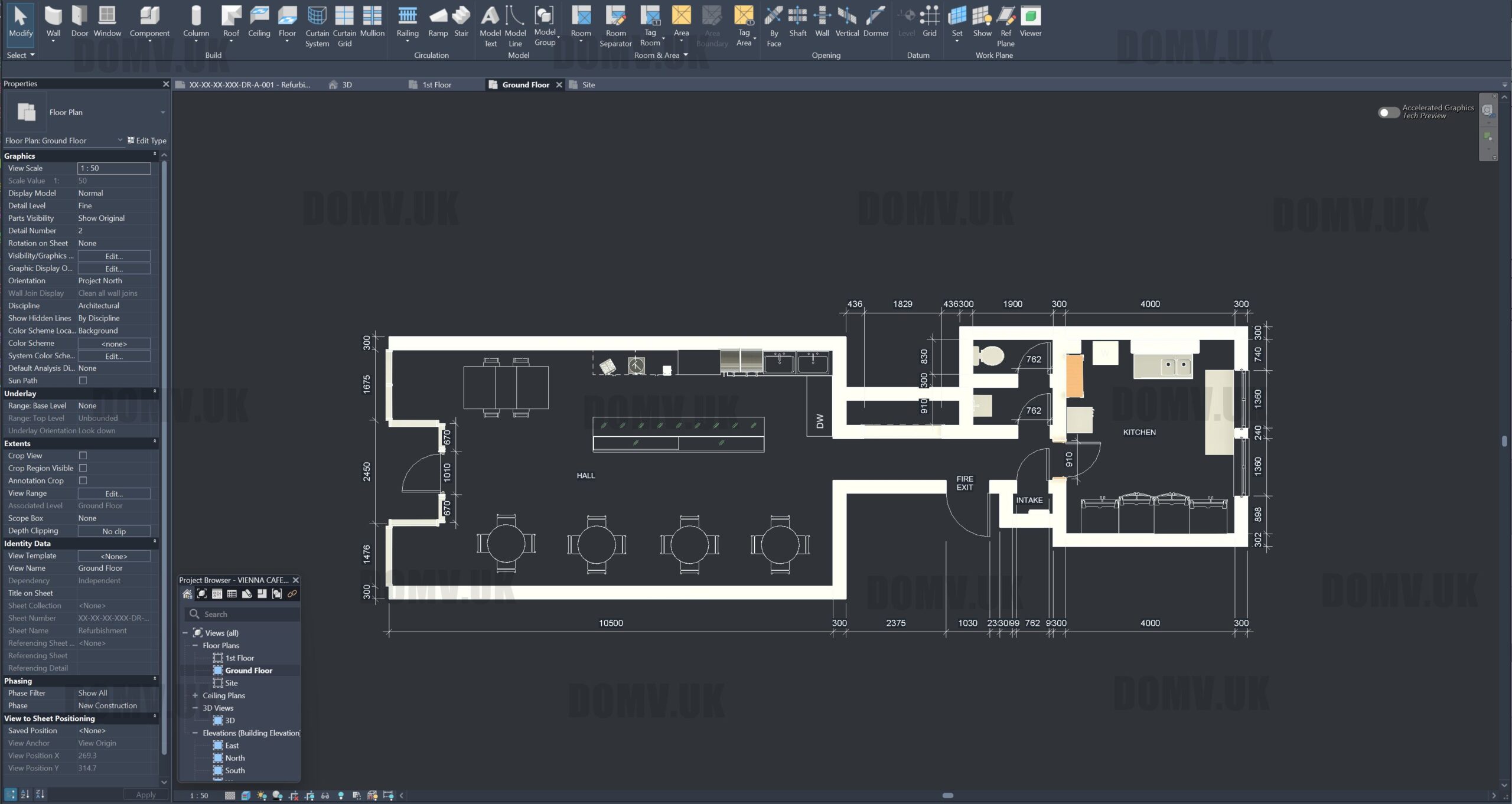This screenshot has height=804, width=1512.
Task: Enable the Sun Path checkbox
Action: 83,381
